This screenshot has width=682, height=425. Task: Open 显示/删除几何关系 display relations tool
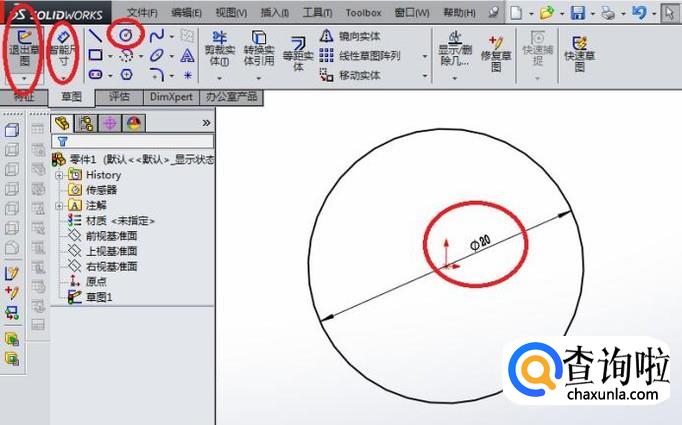click(455, 49)
